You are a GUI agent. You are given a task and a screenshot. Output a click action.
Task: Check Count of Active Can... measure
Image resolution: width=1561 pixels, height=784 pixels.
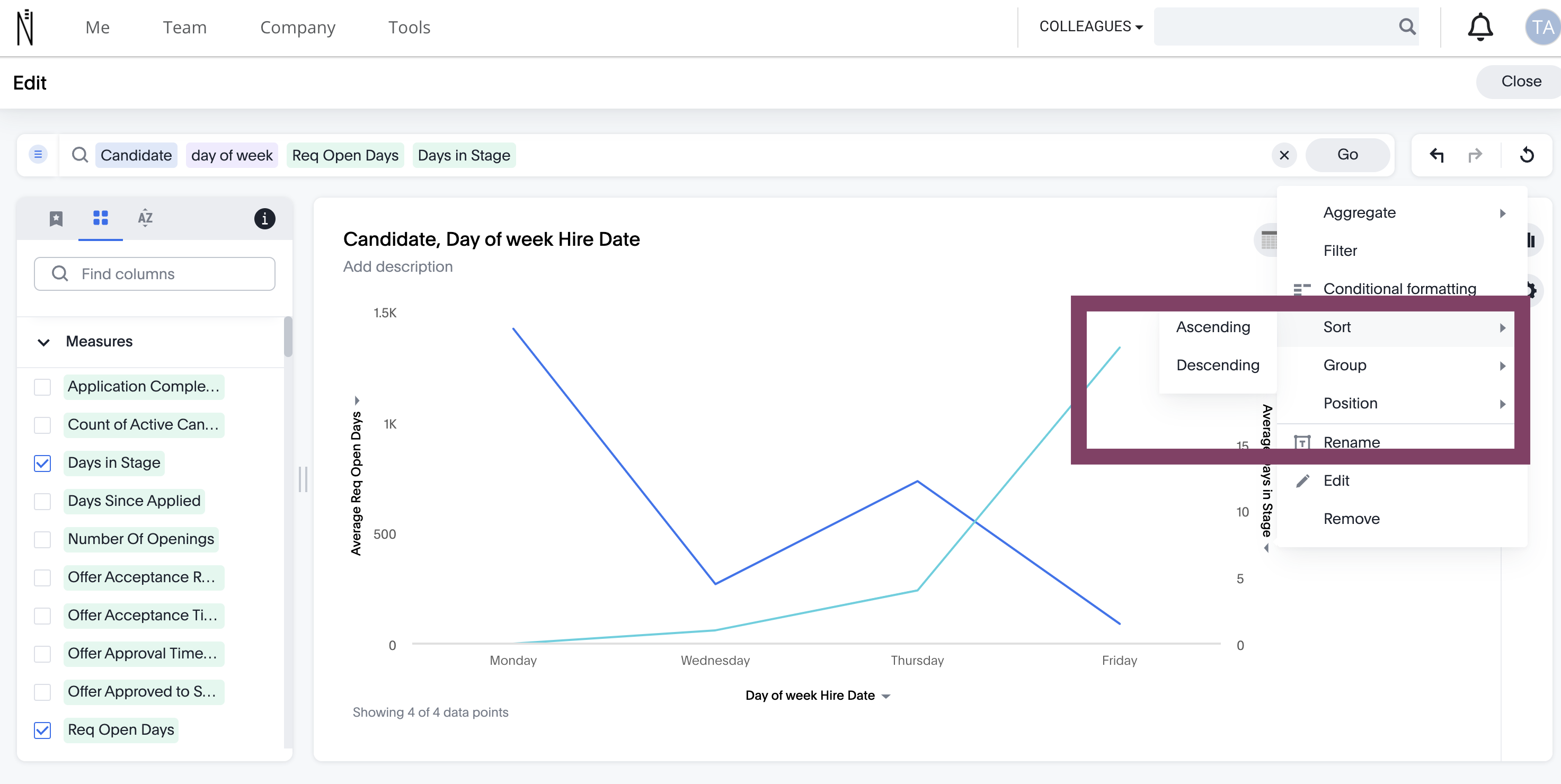[x=42, y=425]
